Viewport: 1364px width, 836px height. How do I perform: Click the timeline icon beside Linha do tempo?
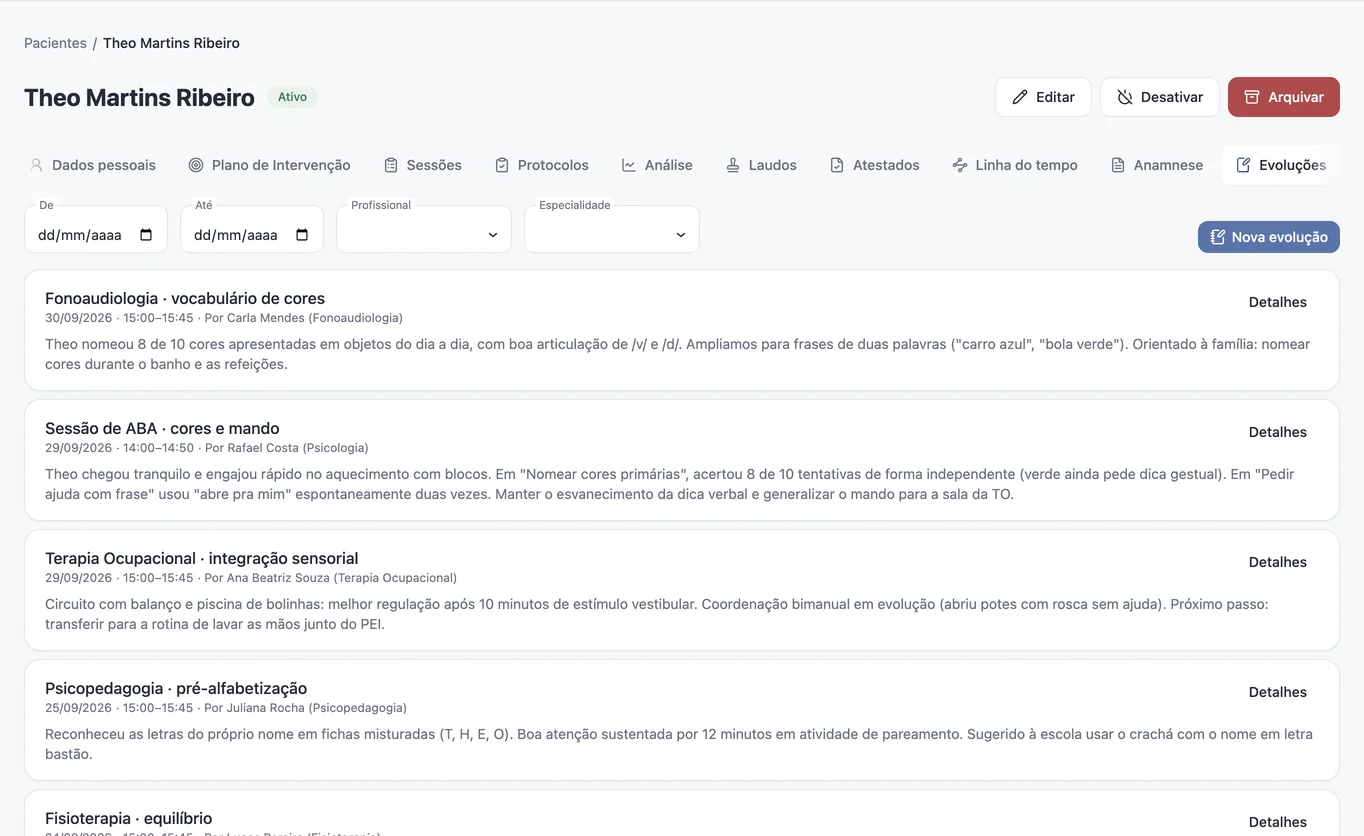[960, 165]
